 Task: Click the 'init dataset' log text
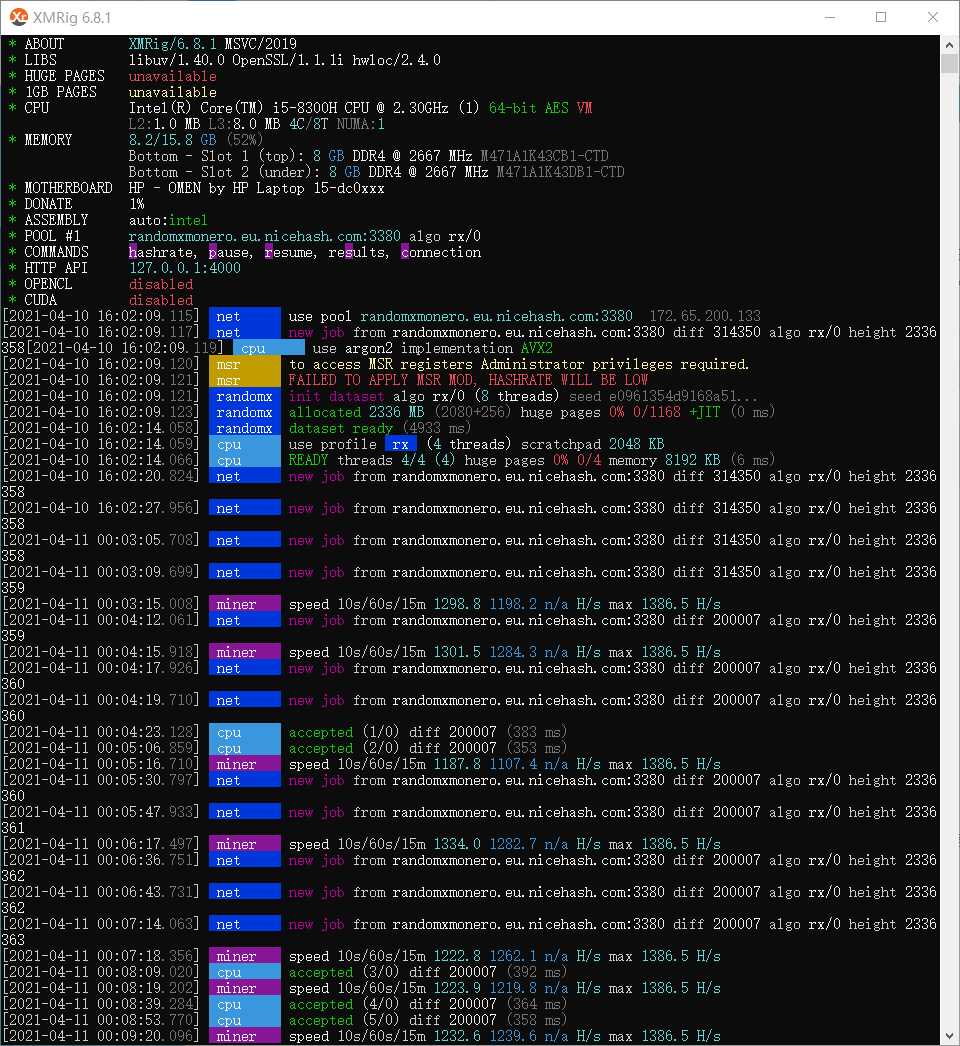coord(336,396)
